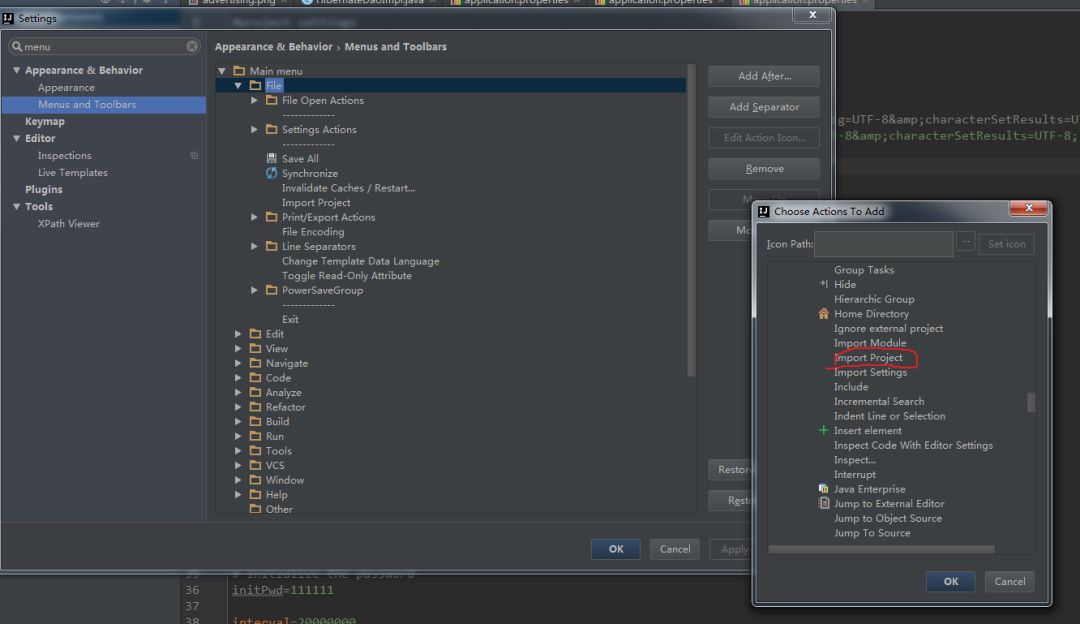The width and height of the screenshot is (1080, 624).
Task: Clear the settings search field
Action: (192, 47)
